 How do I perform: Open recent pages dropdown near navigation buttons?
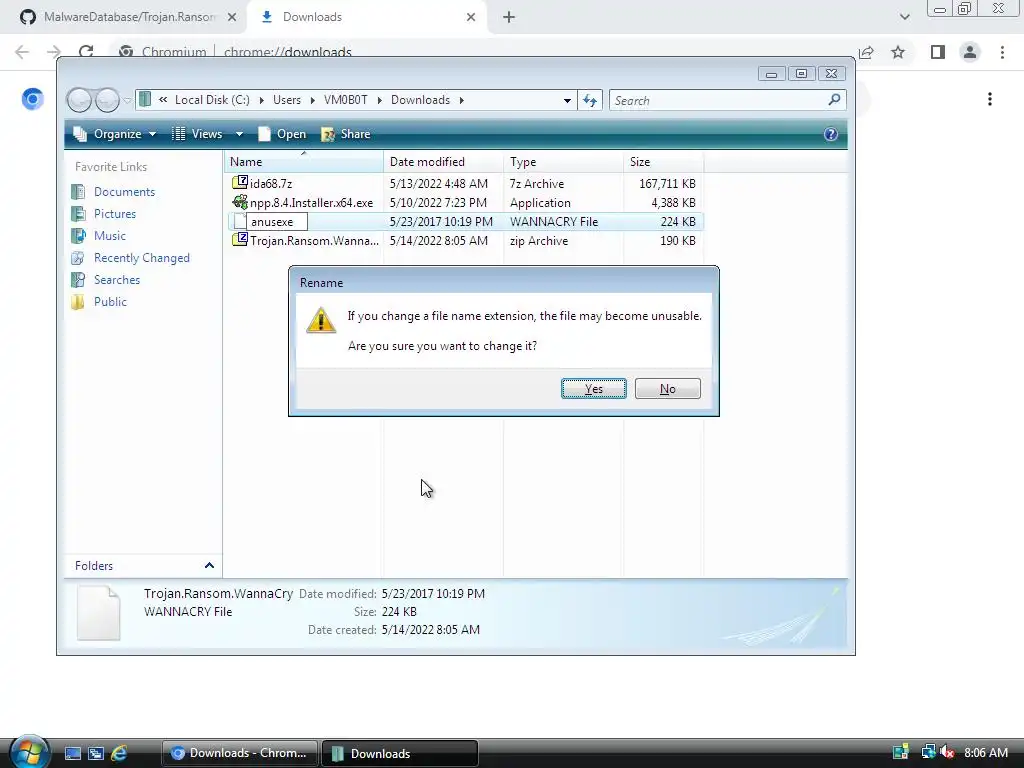[127, 101]
